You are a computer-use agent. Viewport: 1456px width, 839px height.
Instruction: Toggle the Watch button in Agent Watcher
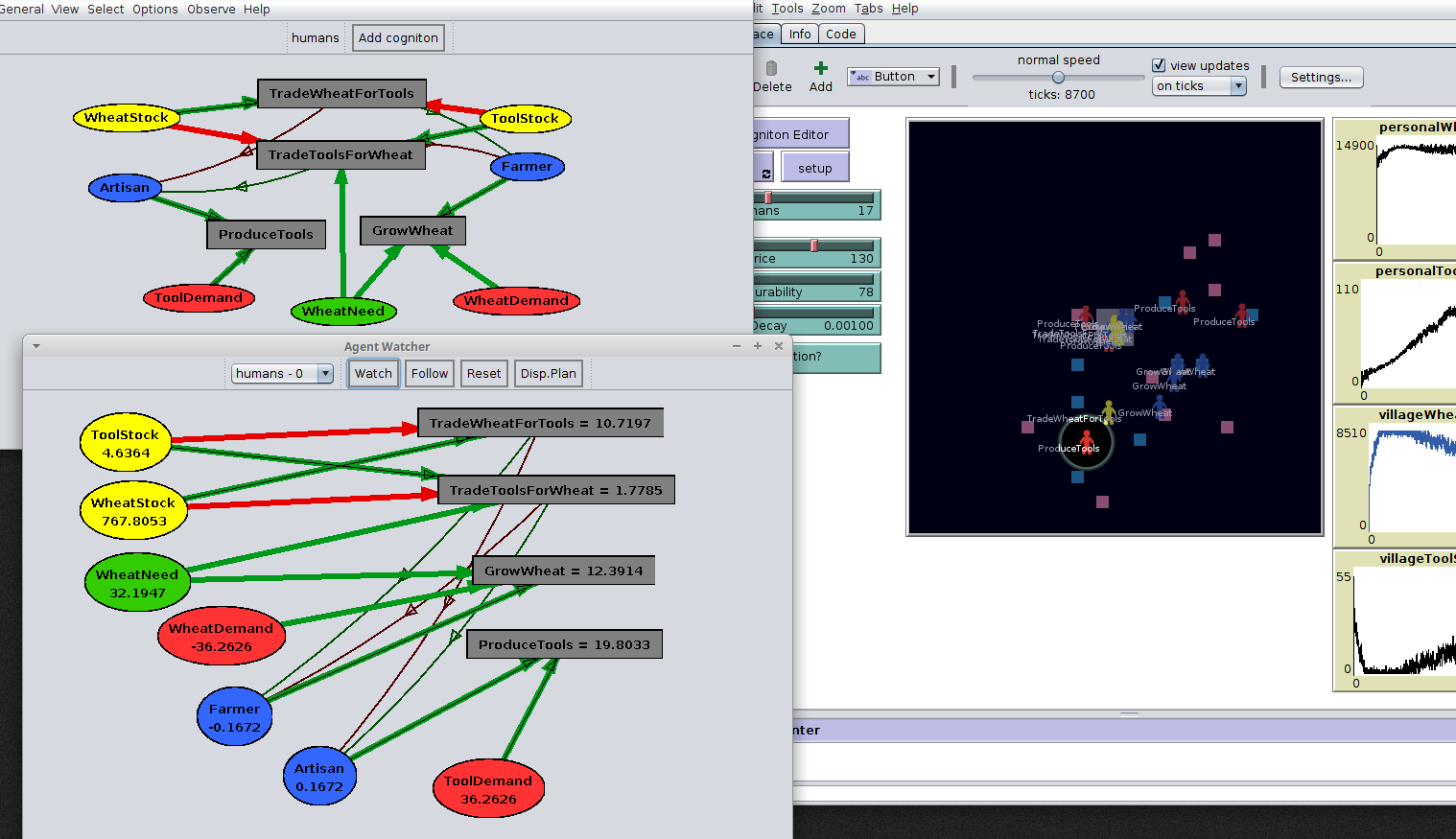pos(373,374)
